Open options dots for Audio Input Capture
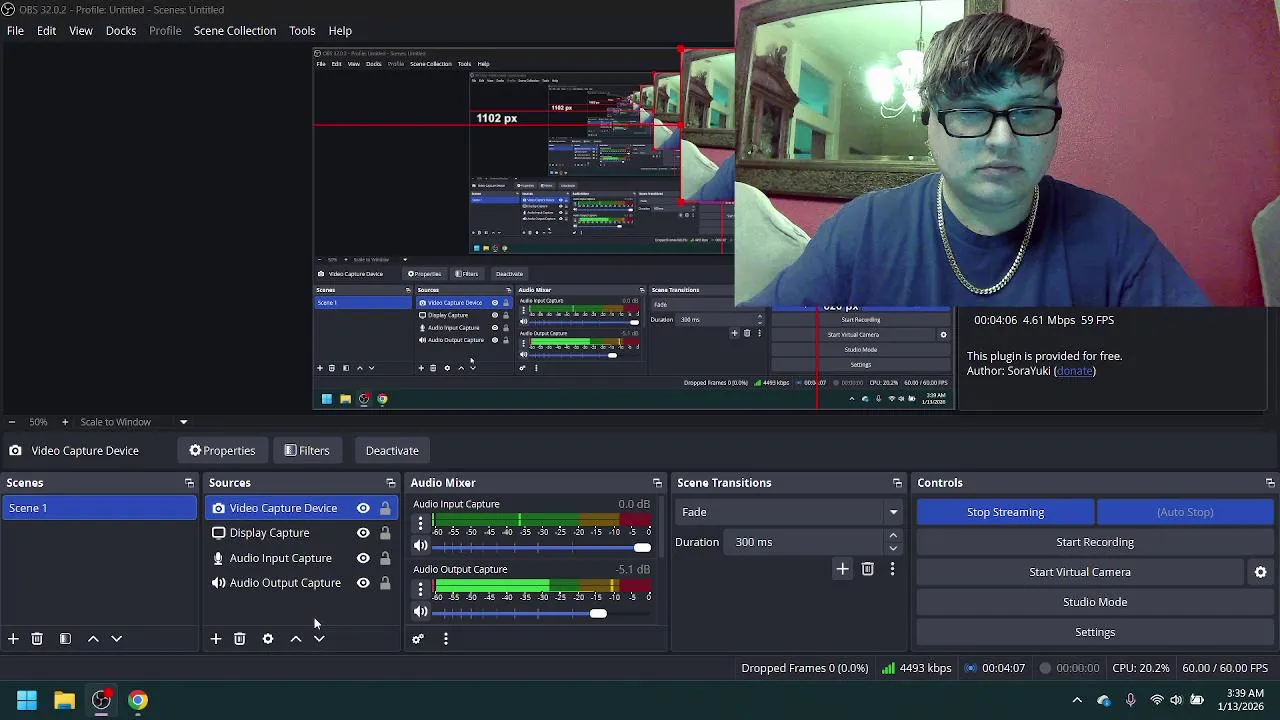1280x720 pixels. (x=421, y=522)
